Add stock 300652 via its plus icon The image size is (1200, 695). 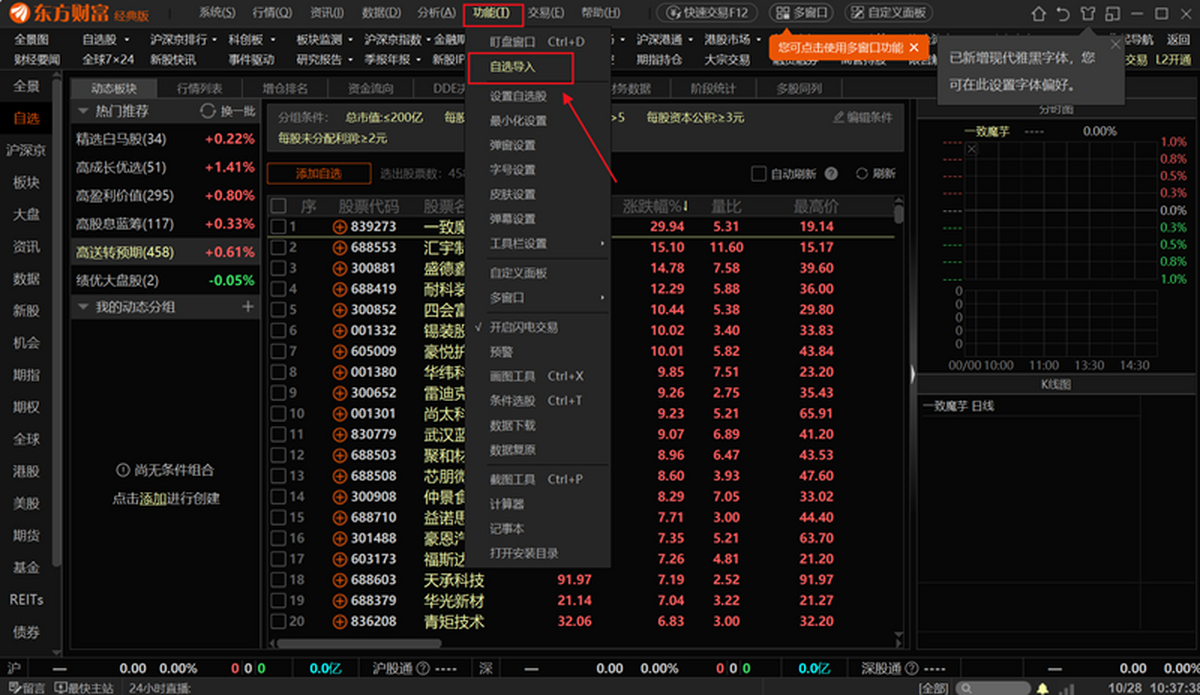pos(340,392)
